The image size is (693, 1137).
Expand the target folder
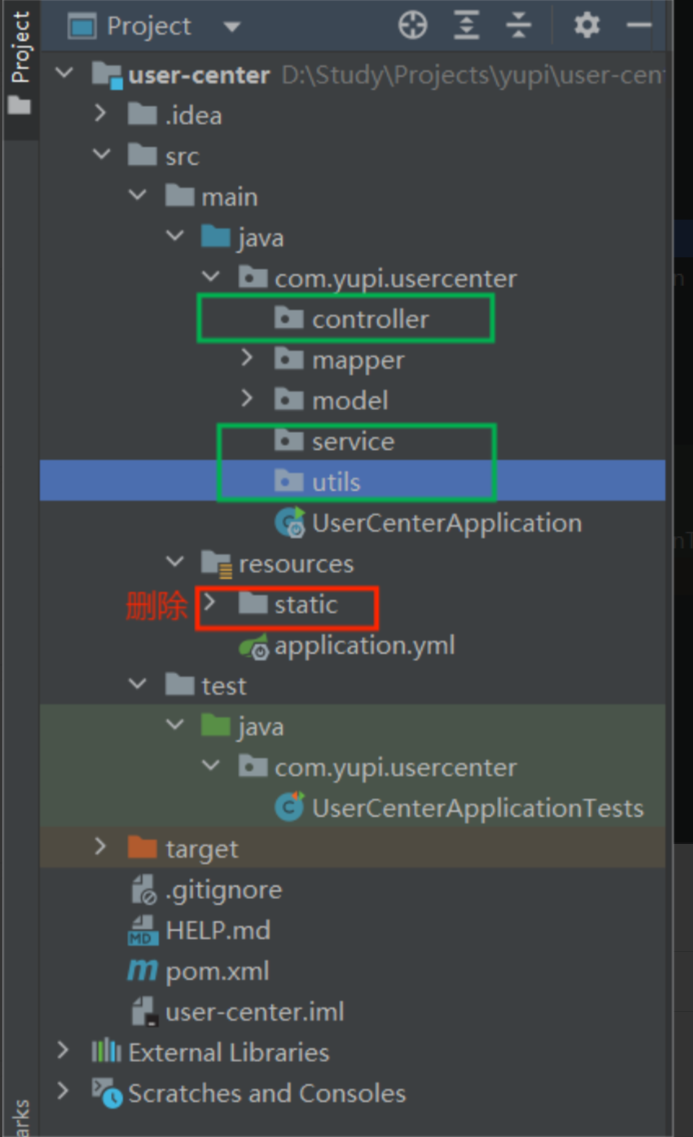point(100,848)
